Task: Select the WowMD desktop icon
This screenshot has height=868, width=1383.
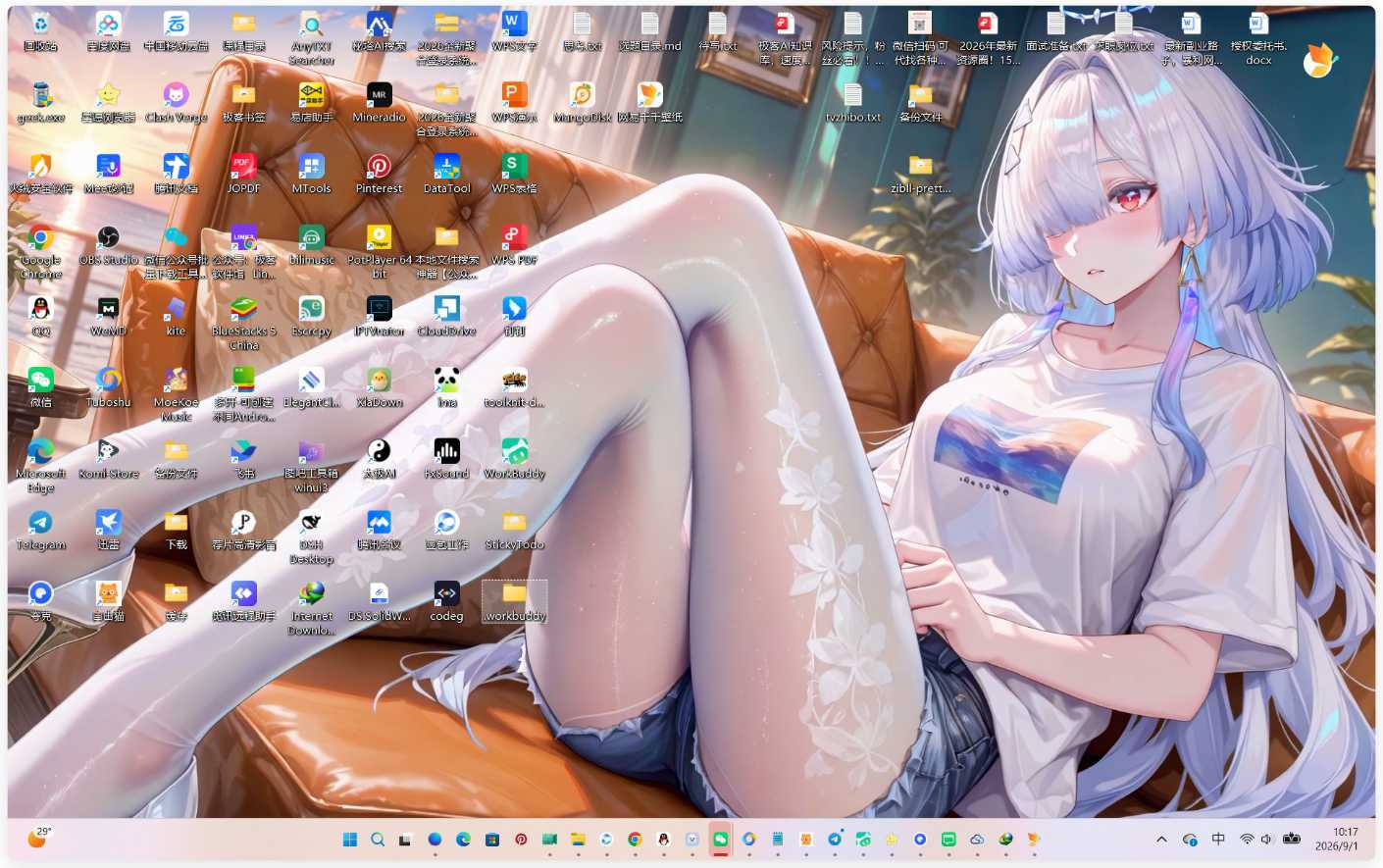Action: [108, 317]
